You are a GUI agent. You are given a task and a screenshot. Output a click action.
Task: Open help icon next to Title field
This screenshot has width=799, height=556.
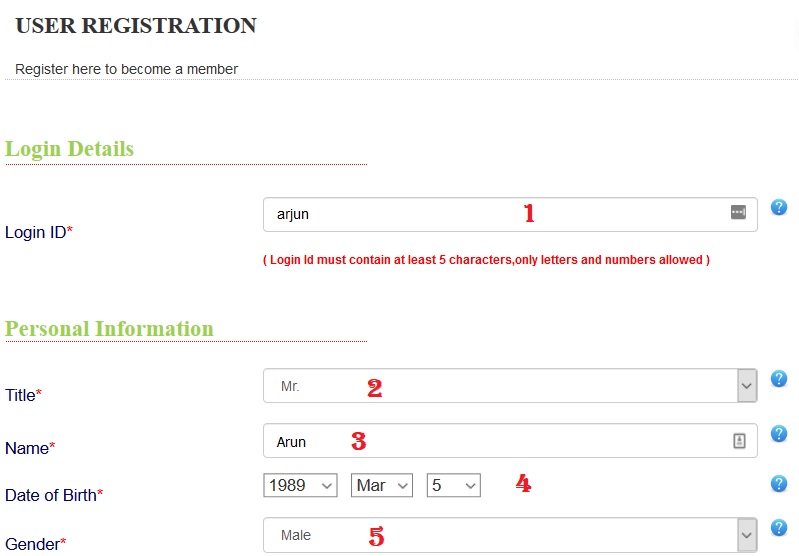[x=779, y=379]
